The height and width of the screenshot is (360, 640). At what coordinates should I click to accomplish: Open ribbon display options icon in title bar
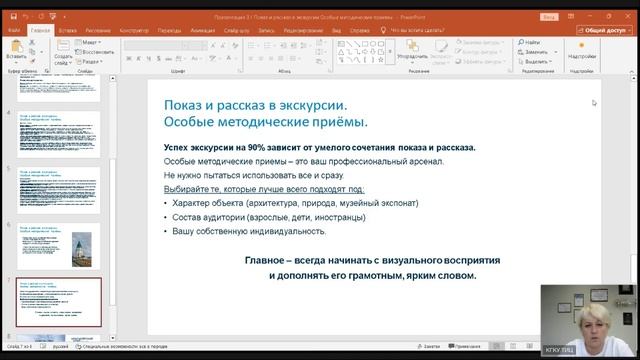tap(571, 16)
